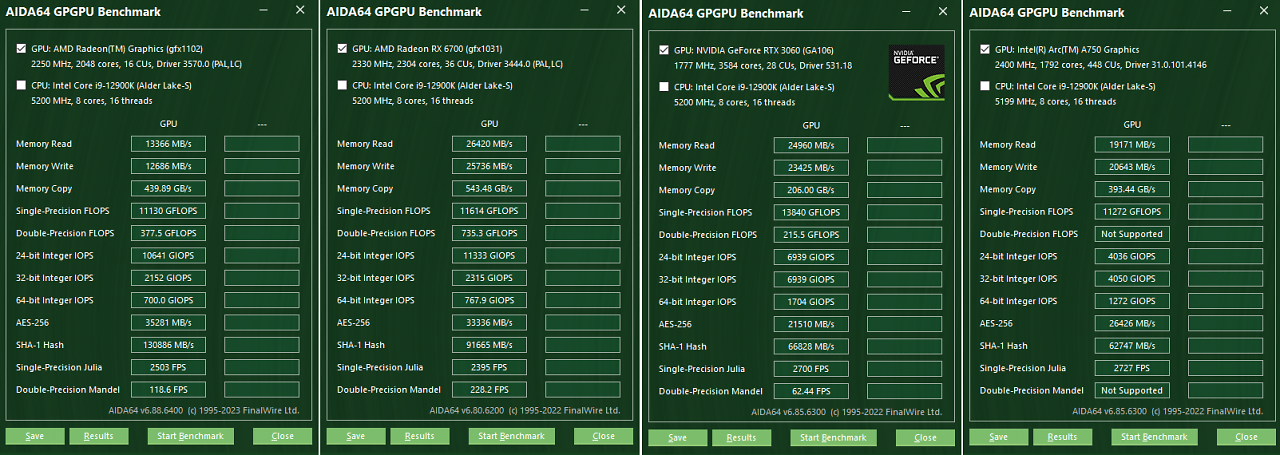The image size is (1280, 455).
Task: Select Memory Write value 23425 MB/s
Action: 811,168
